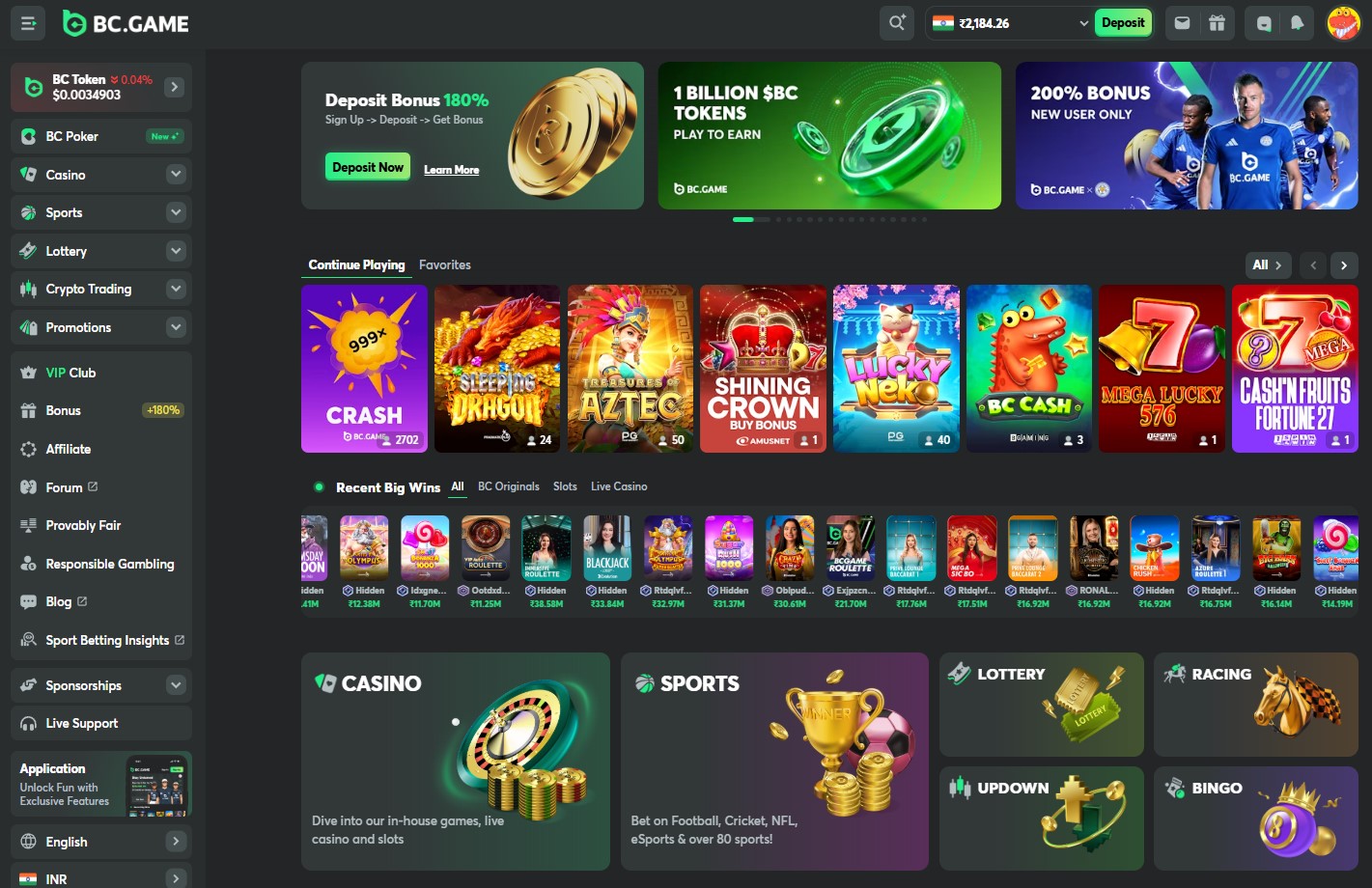The image size is (1372, 888).
Task: Open the Sleeping Dragon game thumbnail
Action: tap(497, 369)
